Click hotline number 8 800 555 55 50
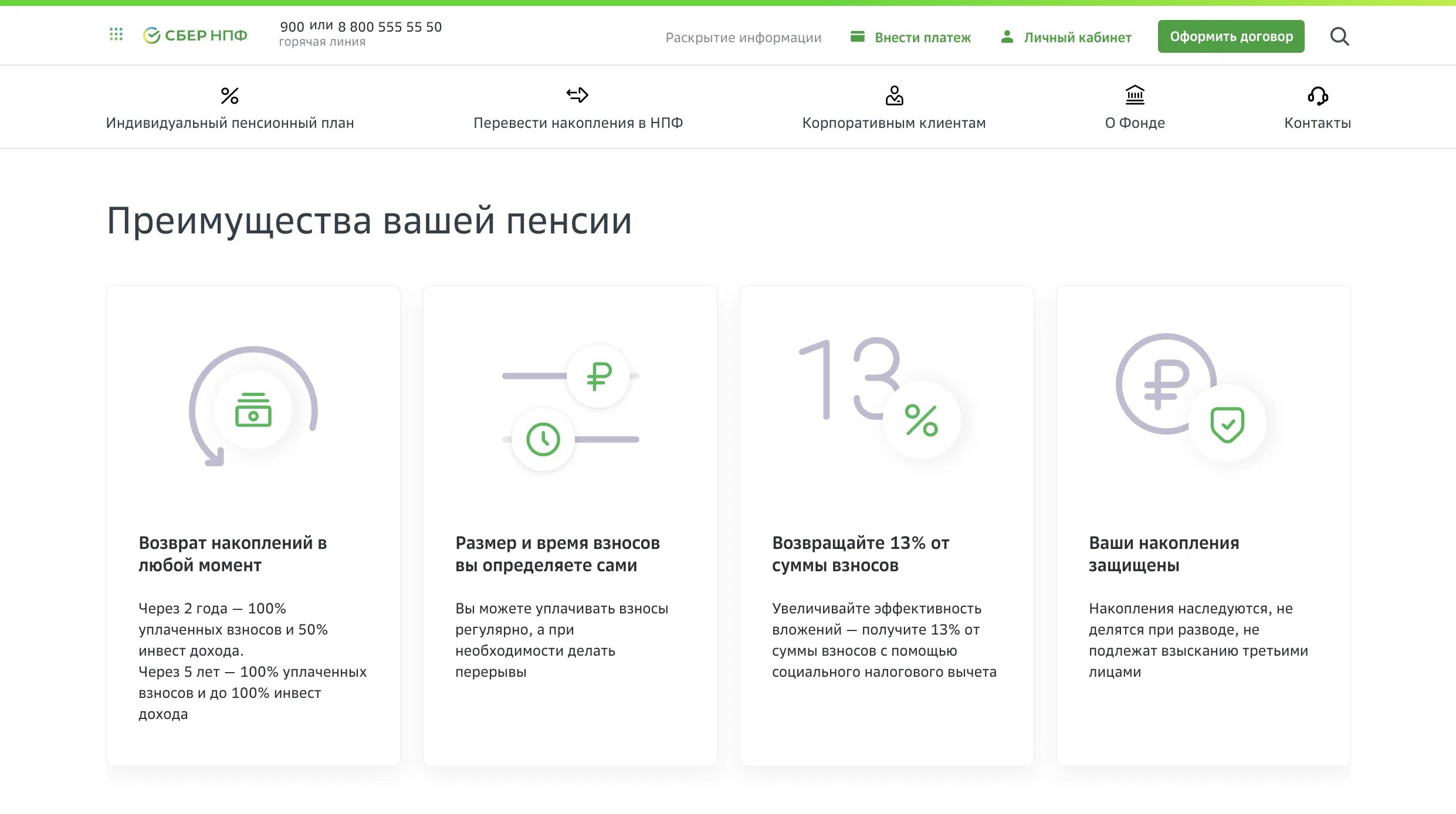 [390, 27]
